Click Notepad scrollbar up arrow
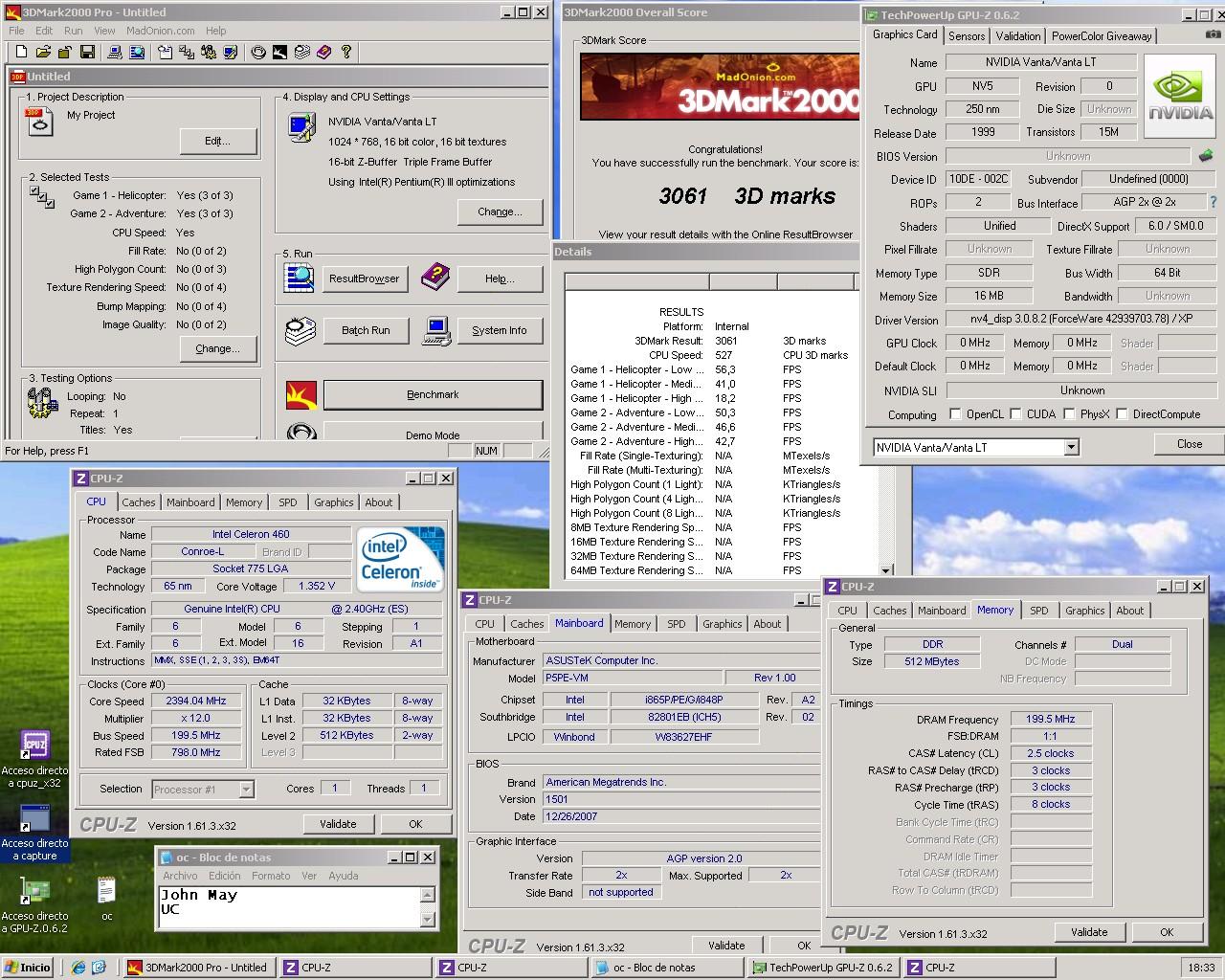 427,895
